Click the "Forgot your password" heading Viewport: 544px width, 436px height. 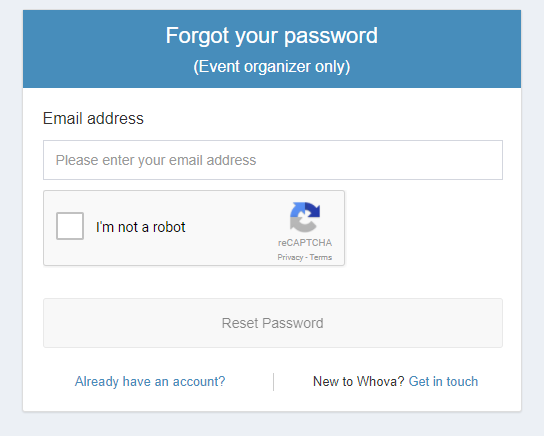272,36
